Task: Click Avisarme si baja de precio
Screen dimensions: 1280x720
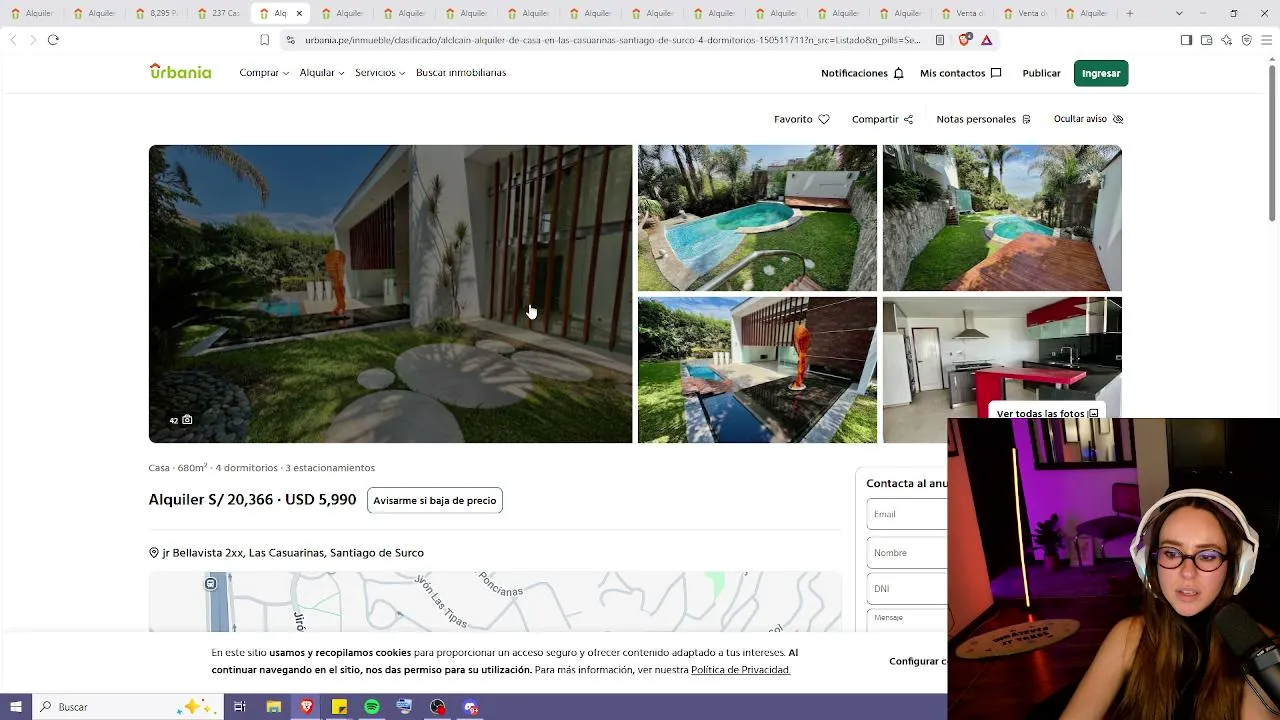Action: pos(435,500)
